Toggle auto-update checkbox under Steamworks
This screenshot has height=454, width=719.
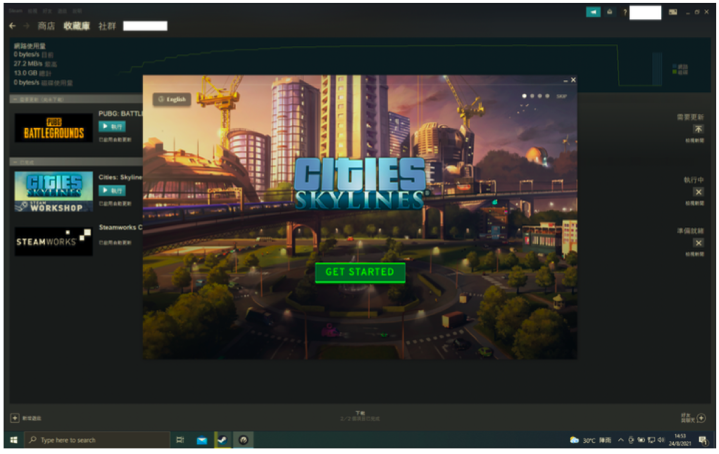coord(101,243)
